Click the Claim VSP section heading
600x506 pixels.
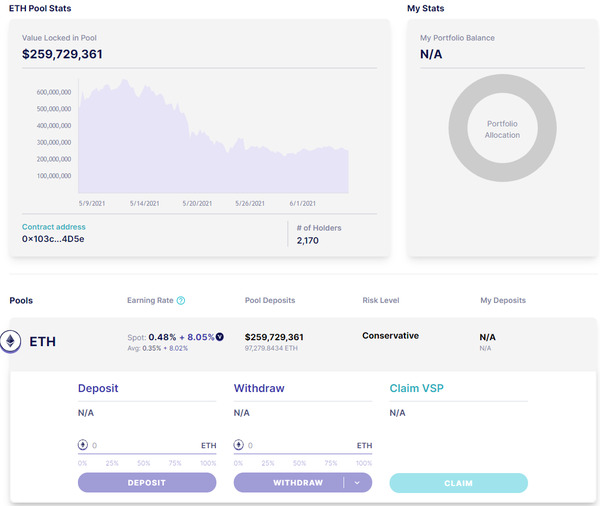[416, 388]
